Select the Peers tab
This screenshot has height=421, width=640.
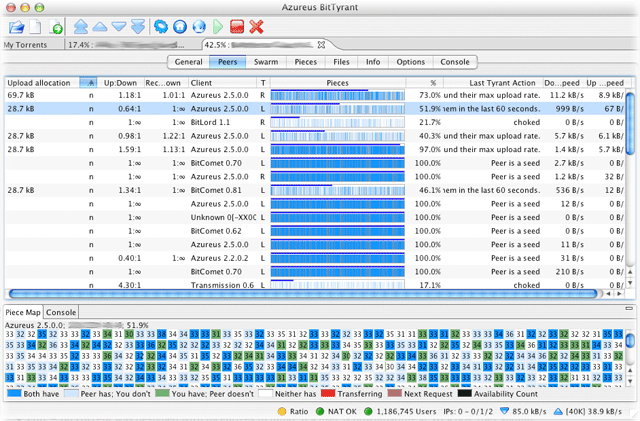[x=227, y=62]
